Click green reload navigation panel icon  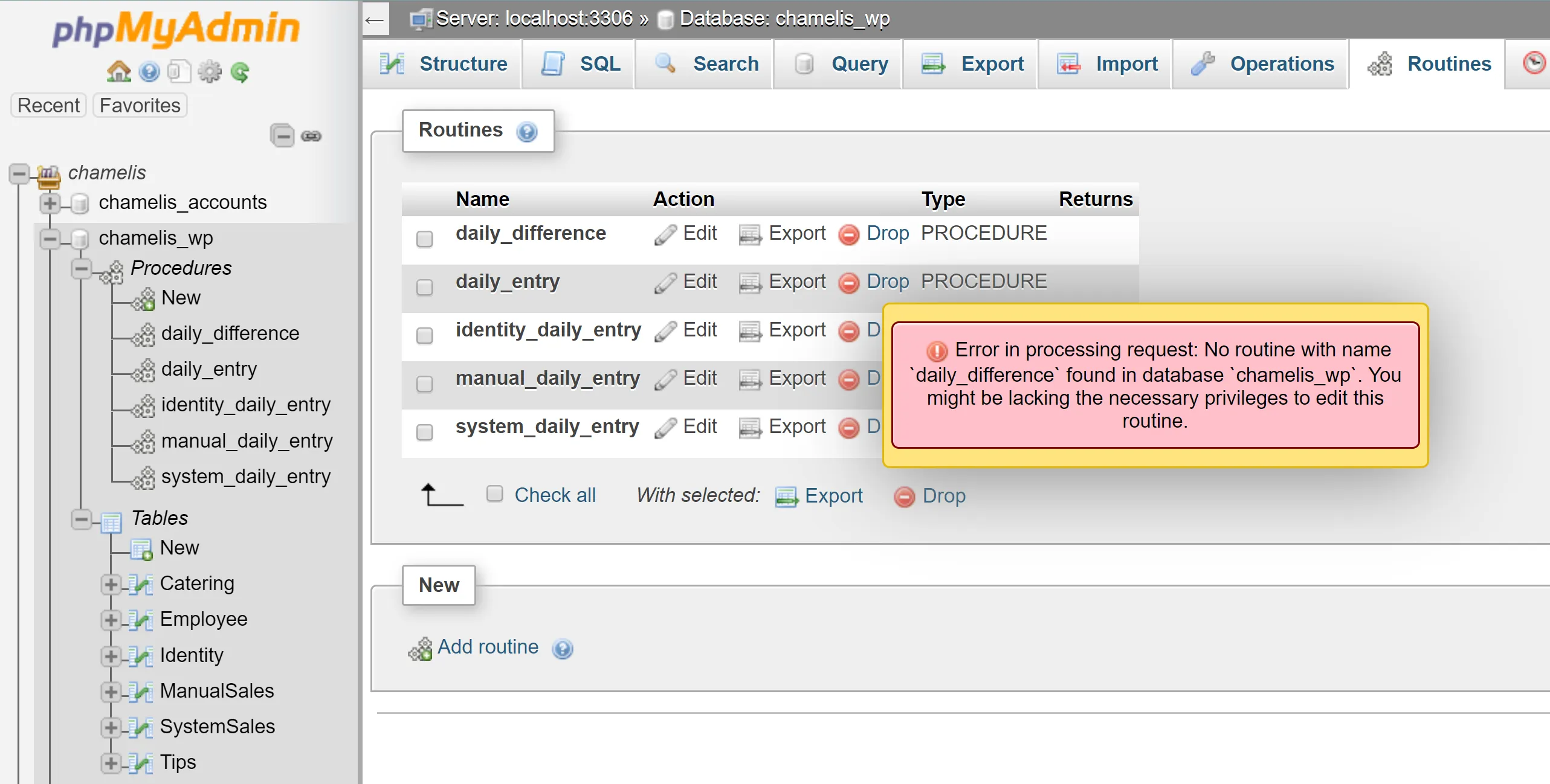(240, 72)
